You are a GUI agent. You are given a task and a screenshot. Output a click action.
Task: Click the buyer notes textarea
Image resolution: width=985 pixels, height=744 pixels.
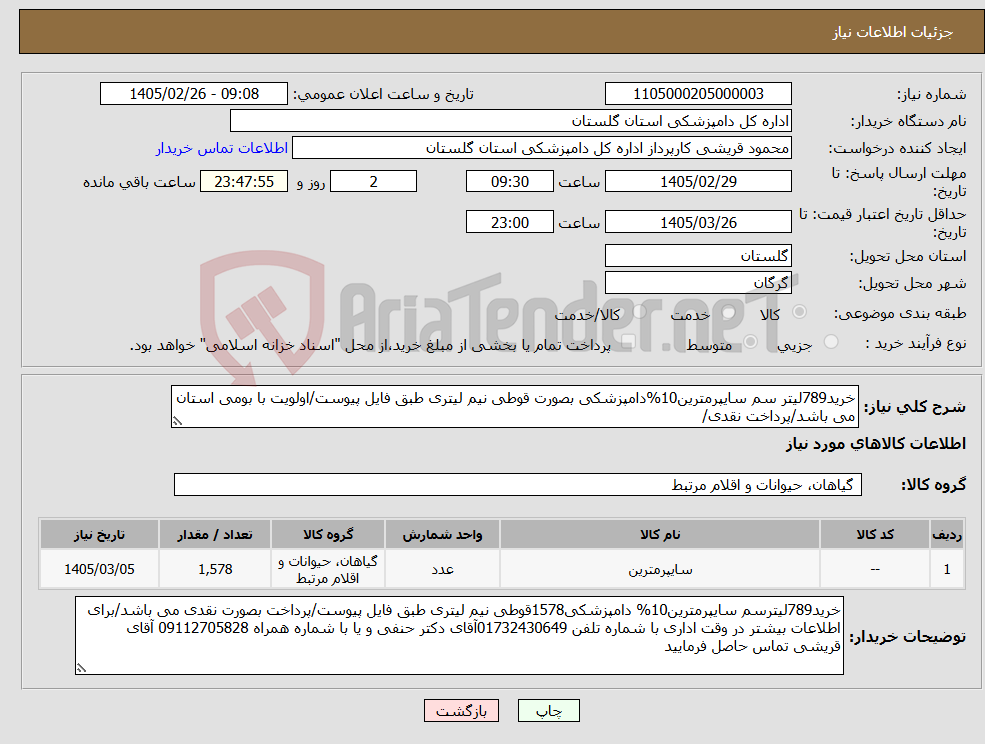[459, 636]
